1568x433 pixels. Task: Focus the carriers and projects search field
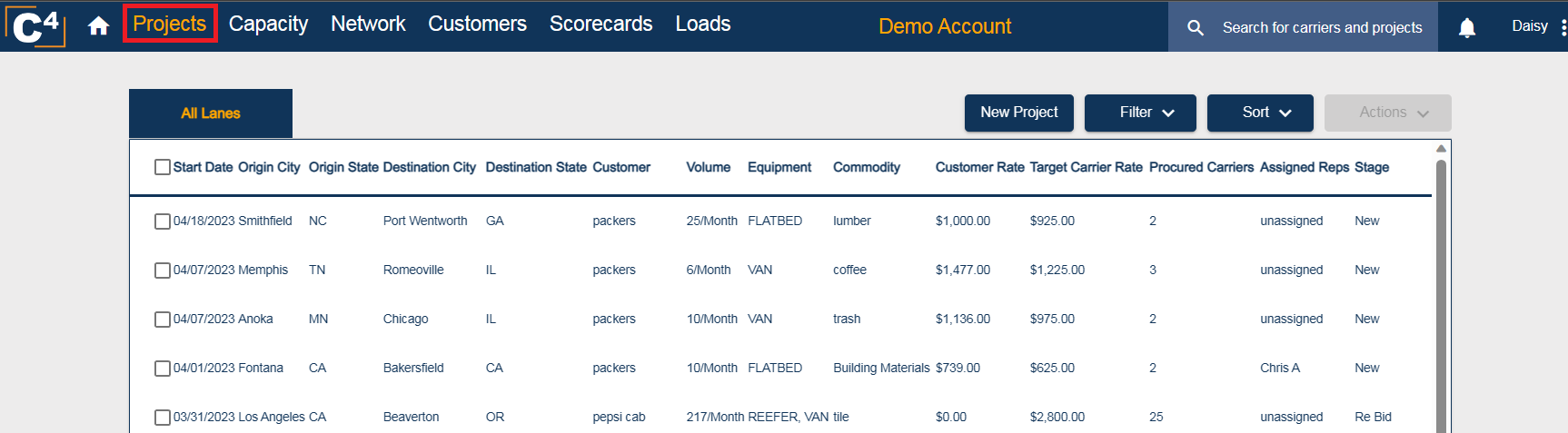point(1322,27)
